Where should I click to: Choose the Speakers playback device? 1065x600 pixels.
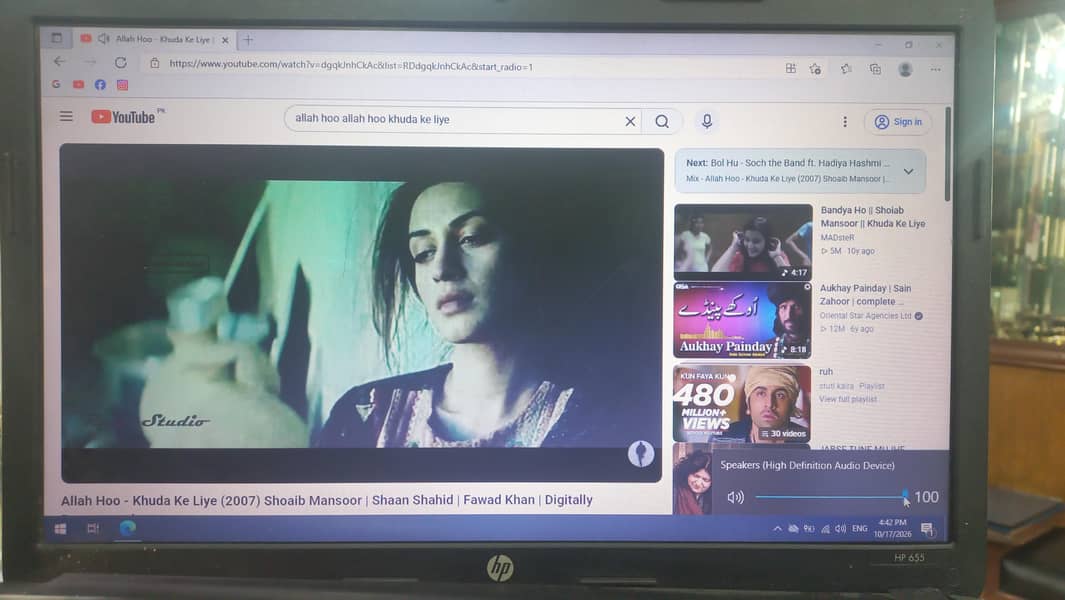(807, 465)
